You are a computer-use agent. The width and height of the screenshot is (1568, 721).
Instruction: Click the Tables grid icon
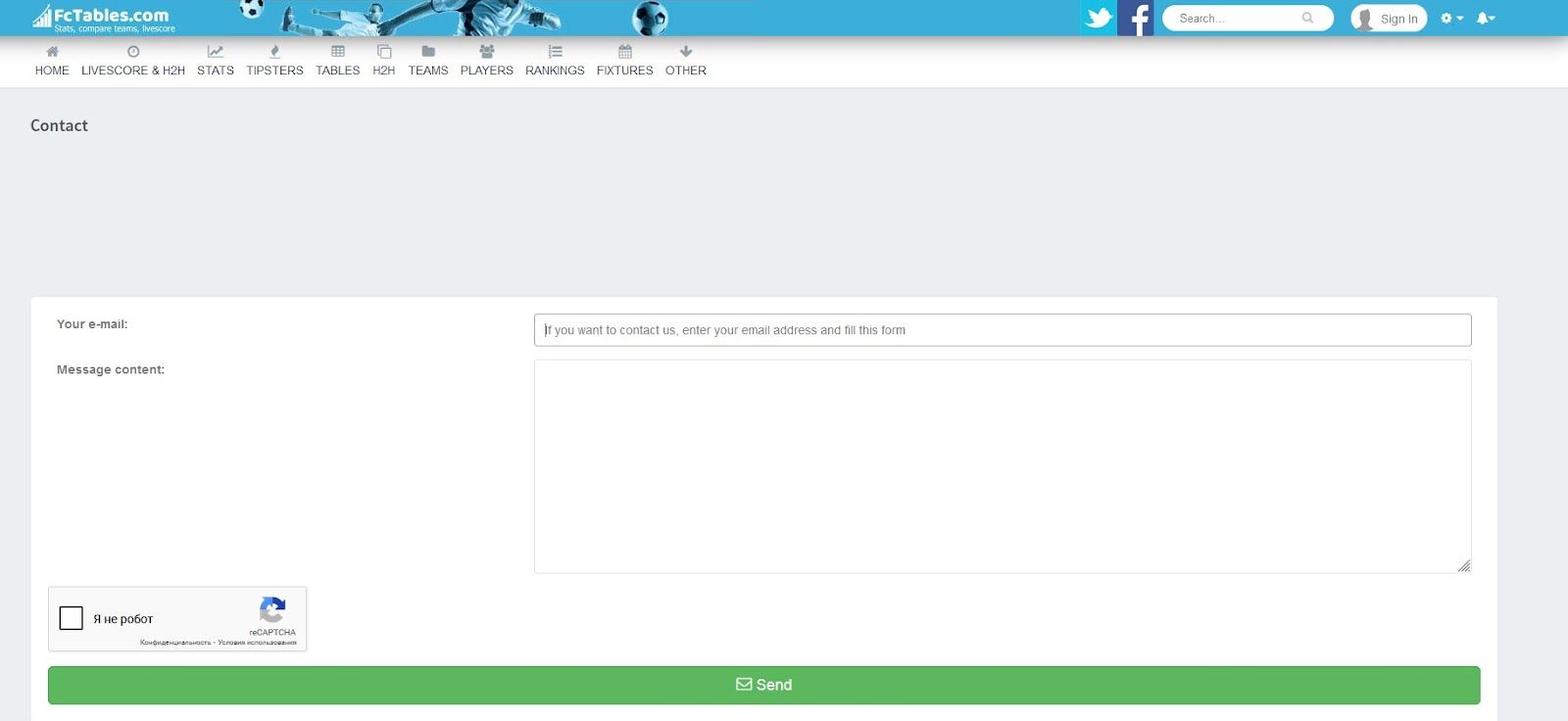(x=338, y=51)
